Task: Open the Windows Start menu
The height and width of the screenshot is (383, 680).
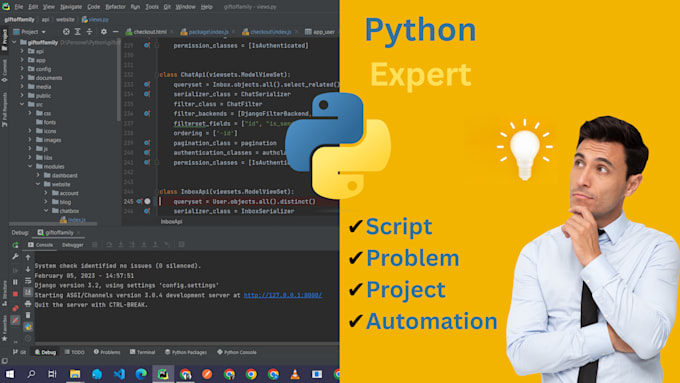Action: pyautogui.click(x=10, y=374)
